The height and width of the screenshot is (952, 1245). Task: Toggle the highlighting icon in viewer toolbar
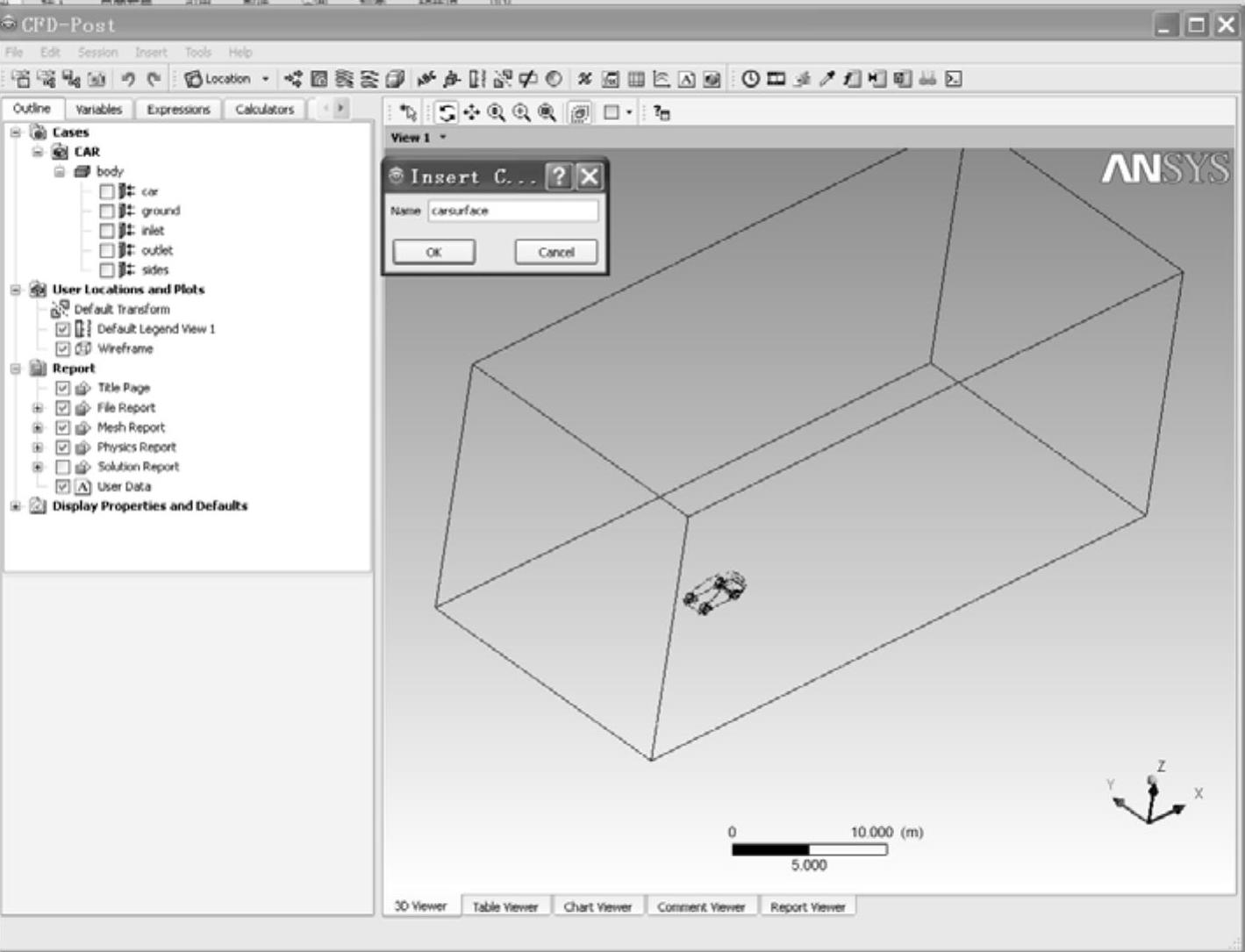point(580,112)
